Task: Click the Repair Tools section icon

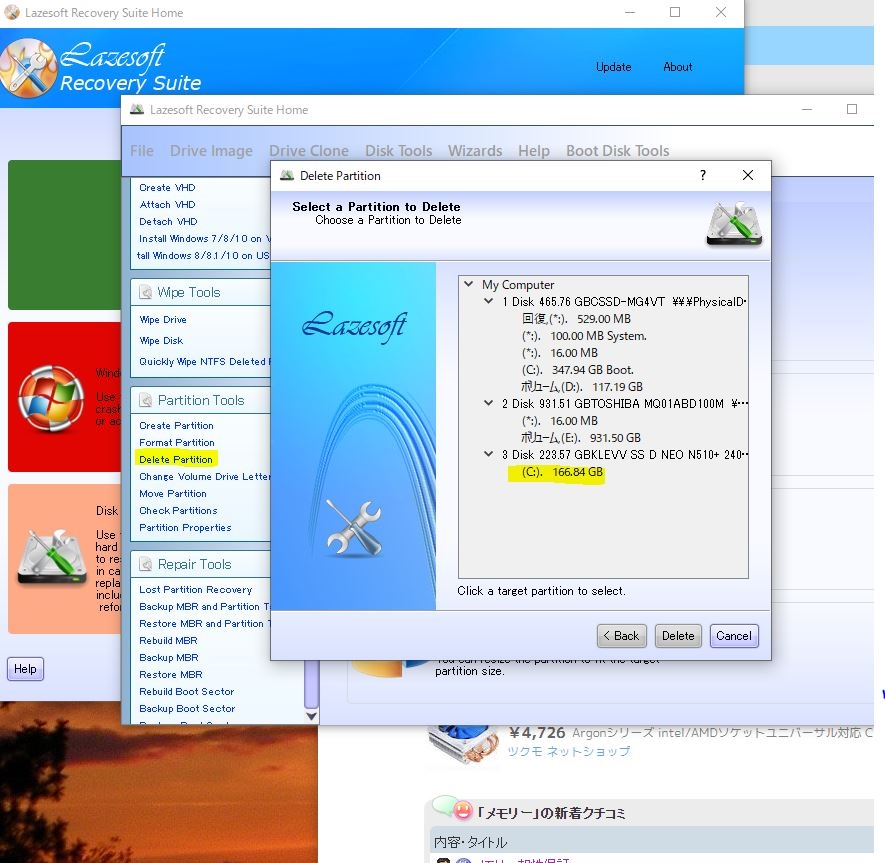Action: pos(146,564)
